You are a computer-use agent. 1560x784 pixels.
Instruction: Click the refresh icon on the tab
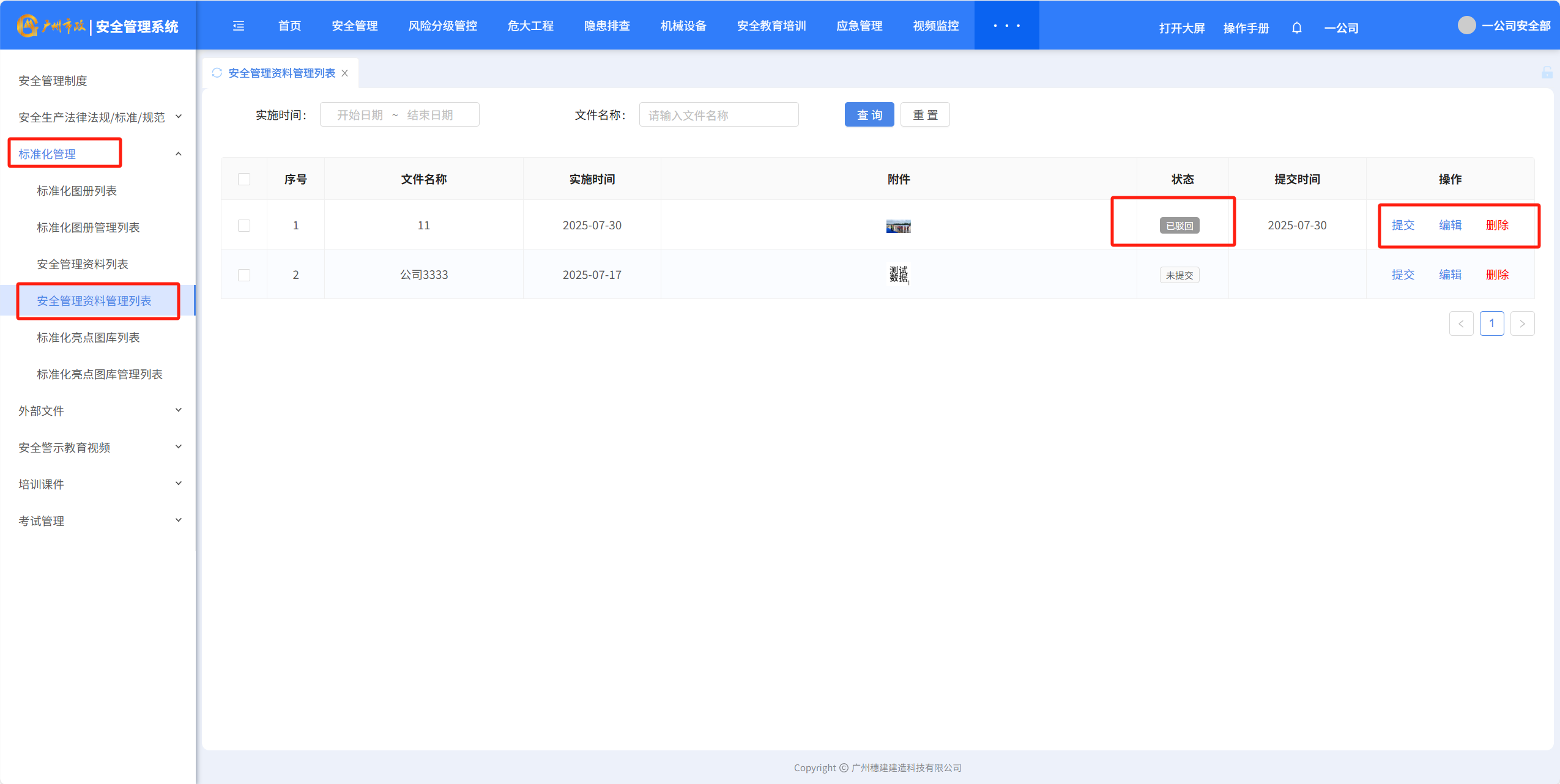point(217,73)
